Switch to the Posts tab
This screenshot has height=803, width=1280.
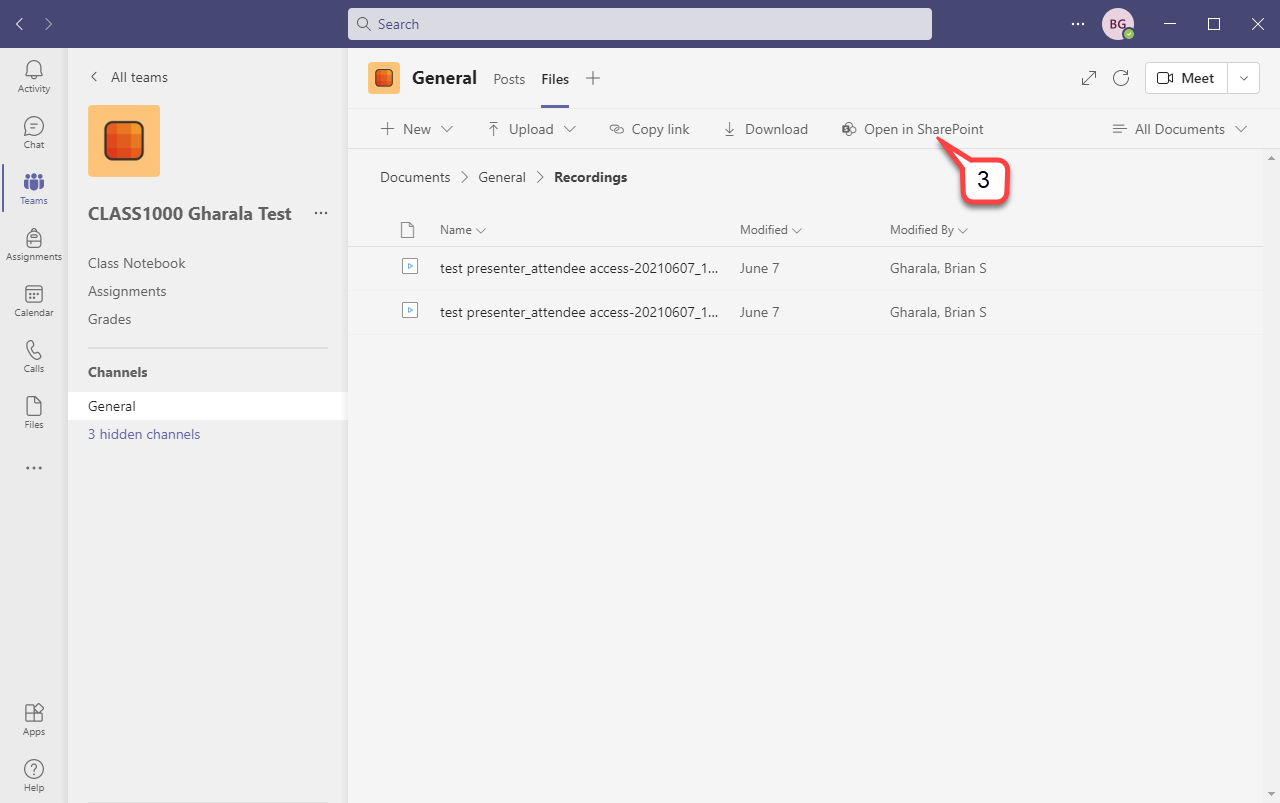point(509,79)
